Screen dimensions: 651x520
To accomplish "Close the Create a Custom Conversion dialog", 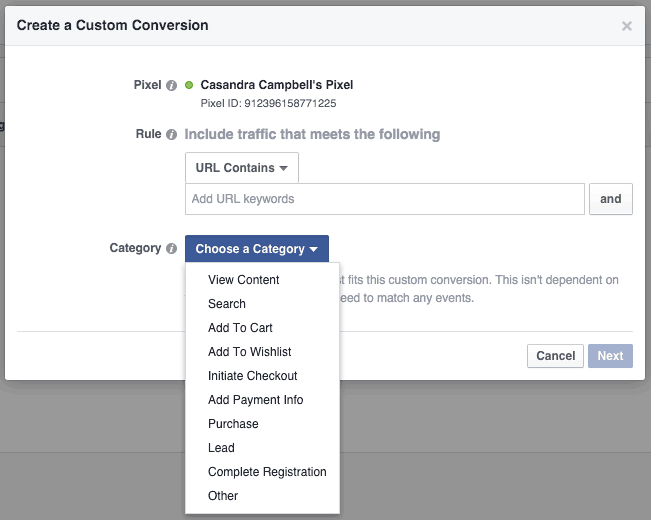I will click(627, 25).
